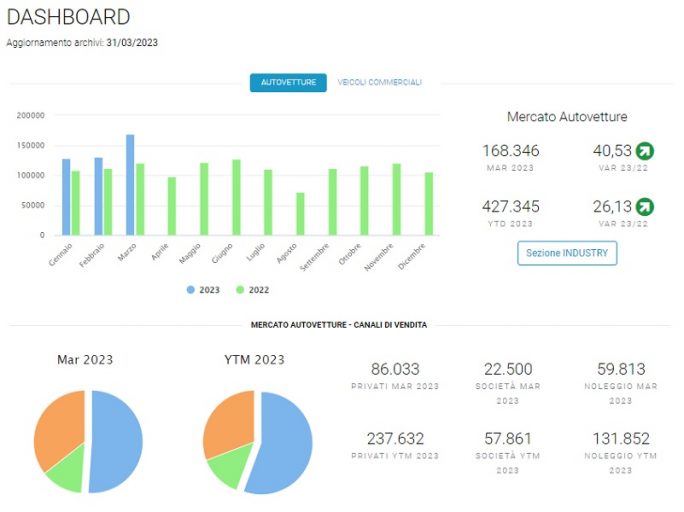This screenshot has width=684, height=512.
Task: Toggle the 2023 legend series
Action: click(x=203, y=290)
